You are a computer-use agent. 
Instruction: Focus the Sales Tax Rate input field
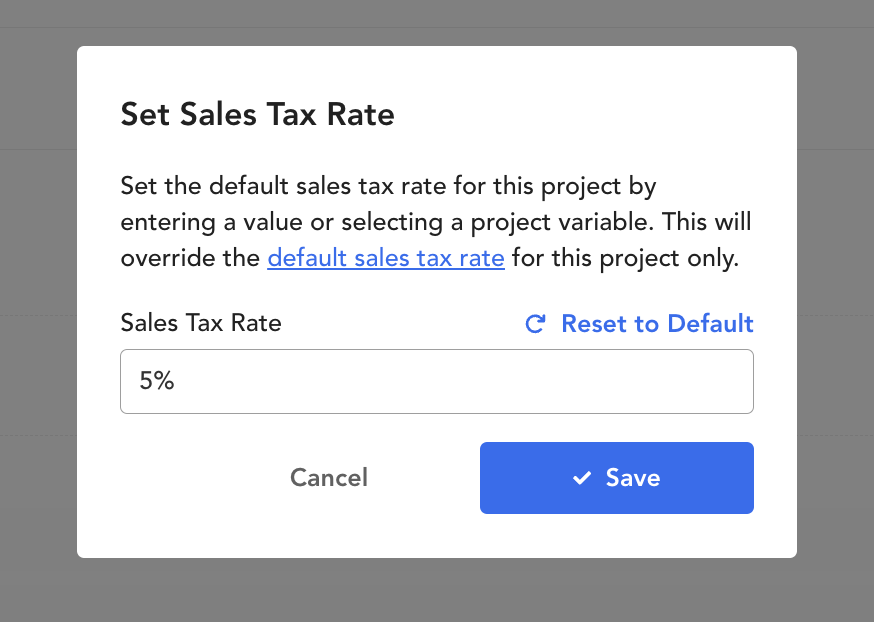437,381
